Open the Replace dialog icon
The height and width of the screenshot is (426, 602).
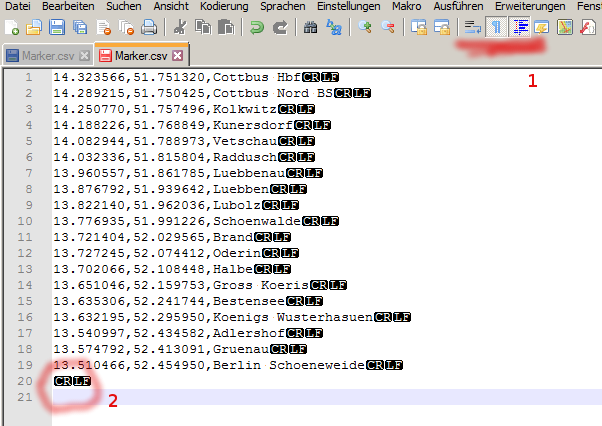click(x=334, y=28)
